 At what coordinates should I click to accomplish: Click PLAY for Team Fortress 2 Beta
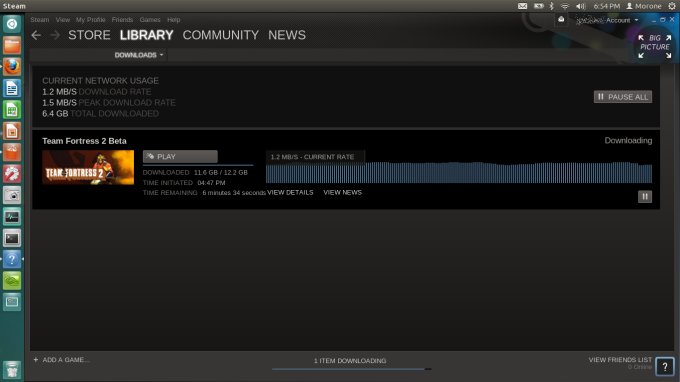(x=180, y=157)
